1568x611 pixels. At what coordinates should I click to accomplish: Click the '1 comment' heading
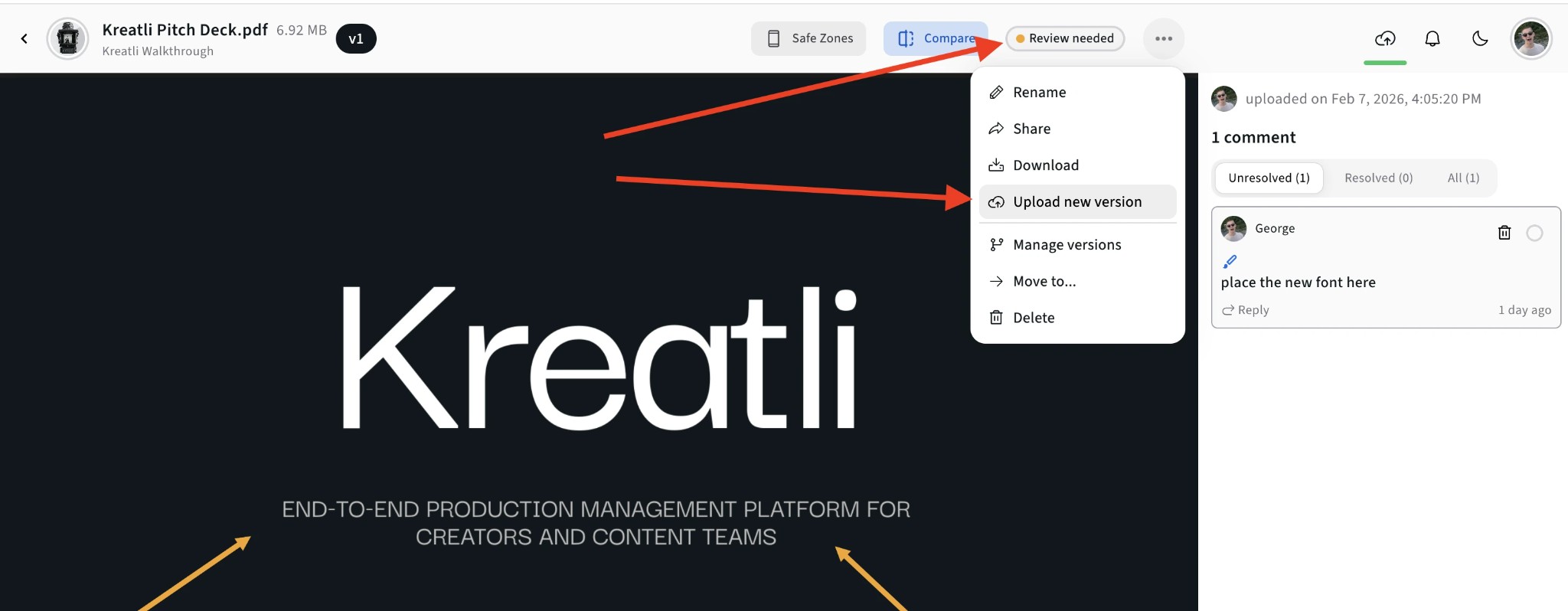pyautogui.click(x=1253, y=138)
